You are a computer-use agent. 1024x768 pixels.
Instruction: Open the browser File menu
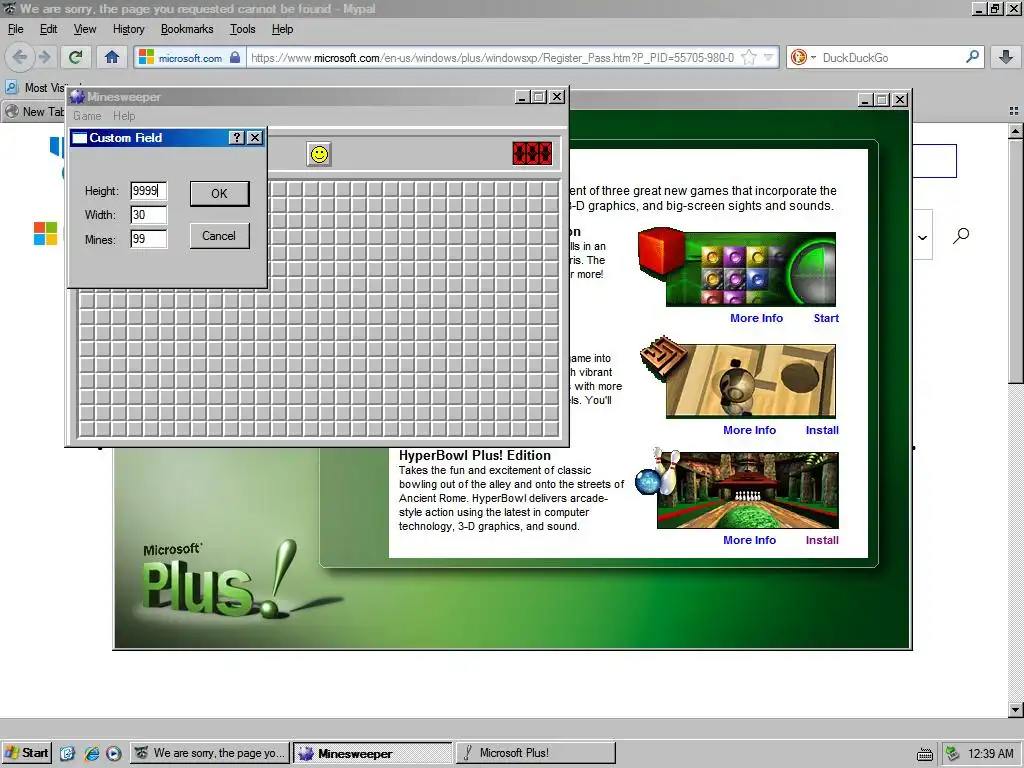click(16, 29)
